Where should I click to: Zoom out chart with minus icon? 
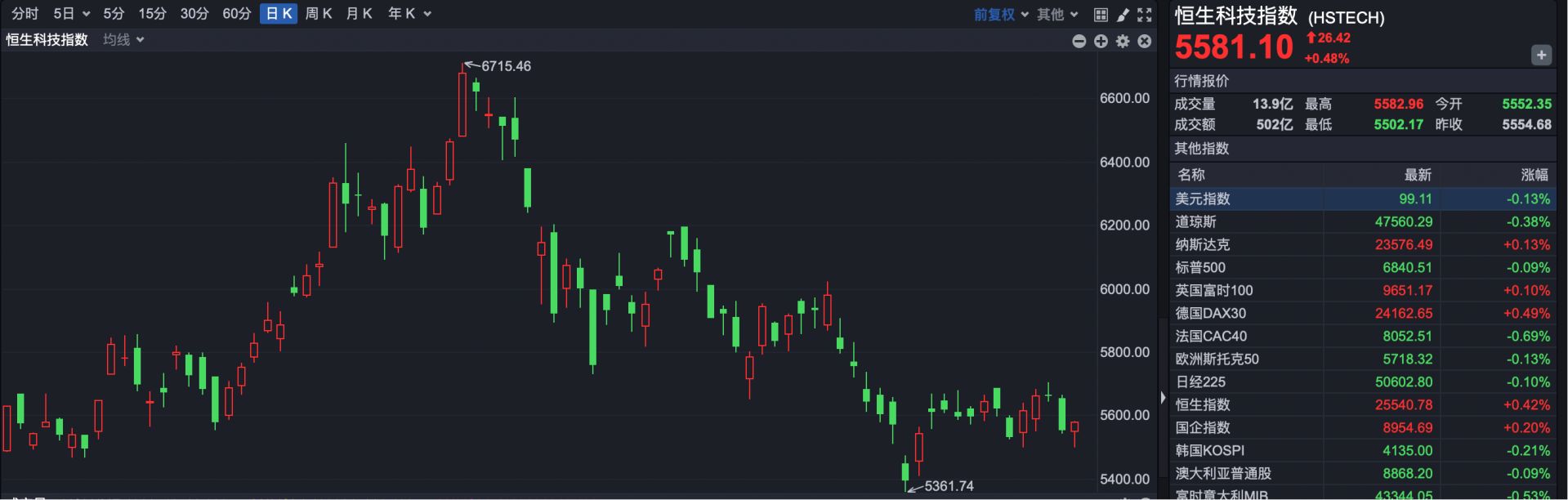click(x=1079, y=41)
